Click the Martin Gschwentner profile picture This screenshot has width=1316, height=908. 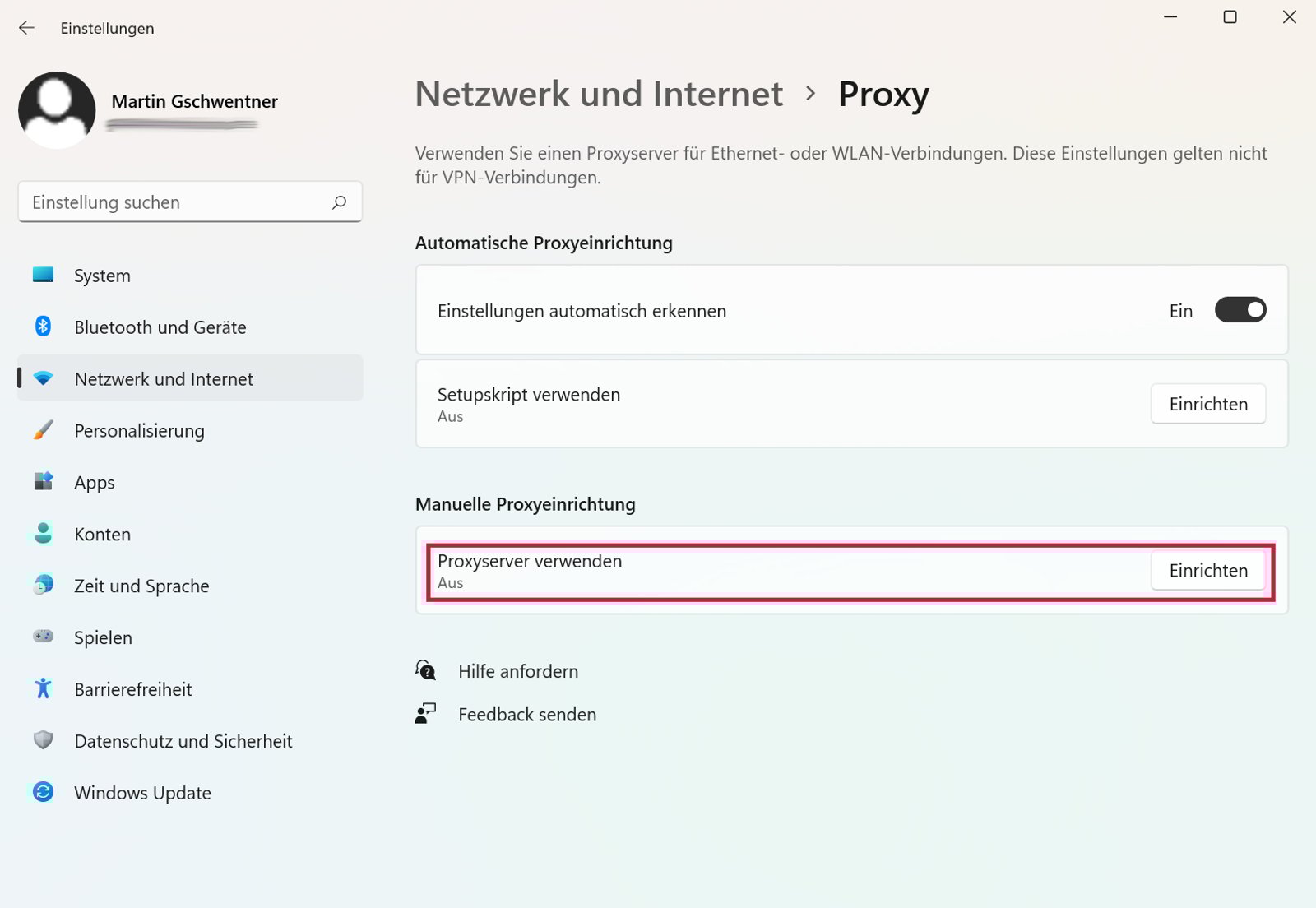click(x=57, y=110)
